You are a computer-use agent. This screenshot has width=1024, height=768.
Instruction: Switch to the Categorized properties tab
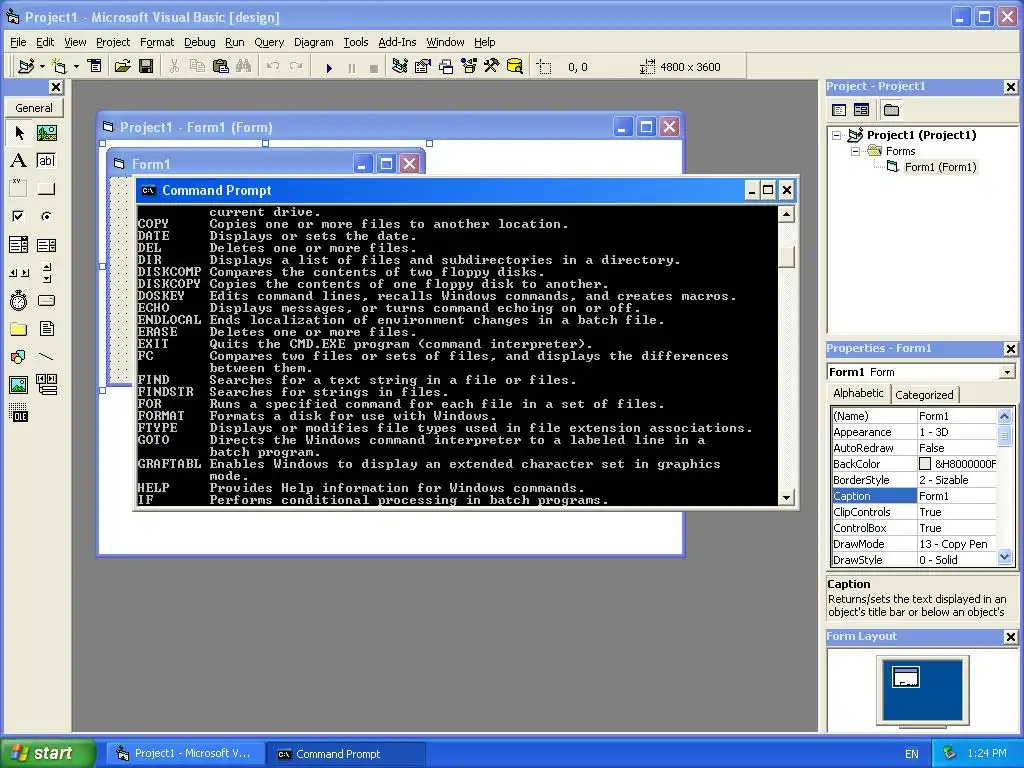924,394
